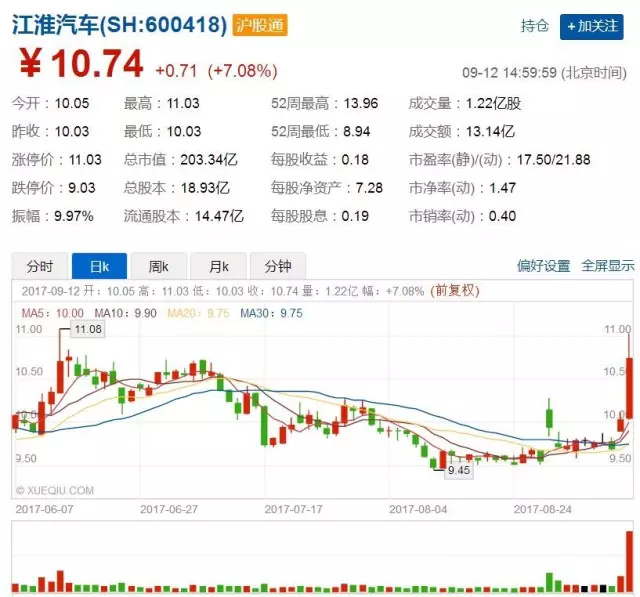Click stock title 江淮汽车(SH:600418)

pos(119,25)
